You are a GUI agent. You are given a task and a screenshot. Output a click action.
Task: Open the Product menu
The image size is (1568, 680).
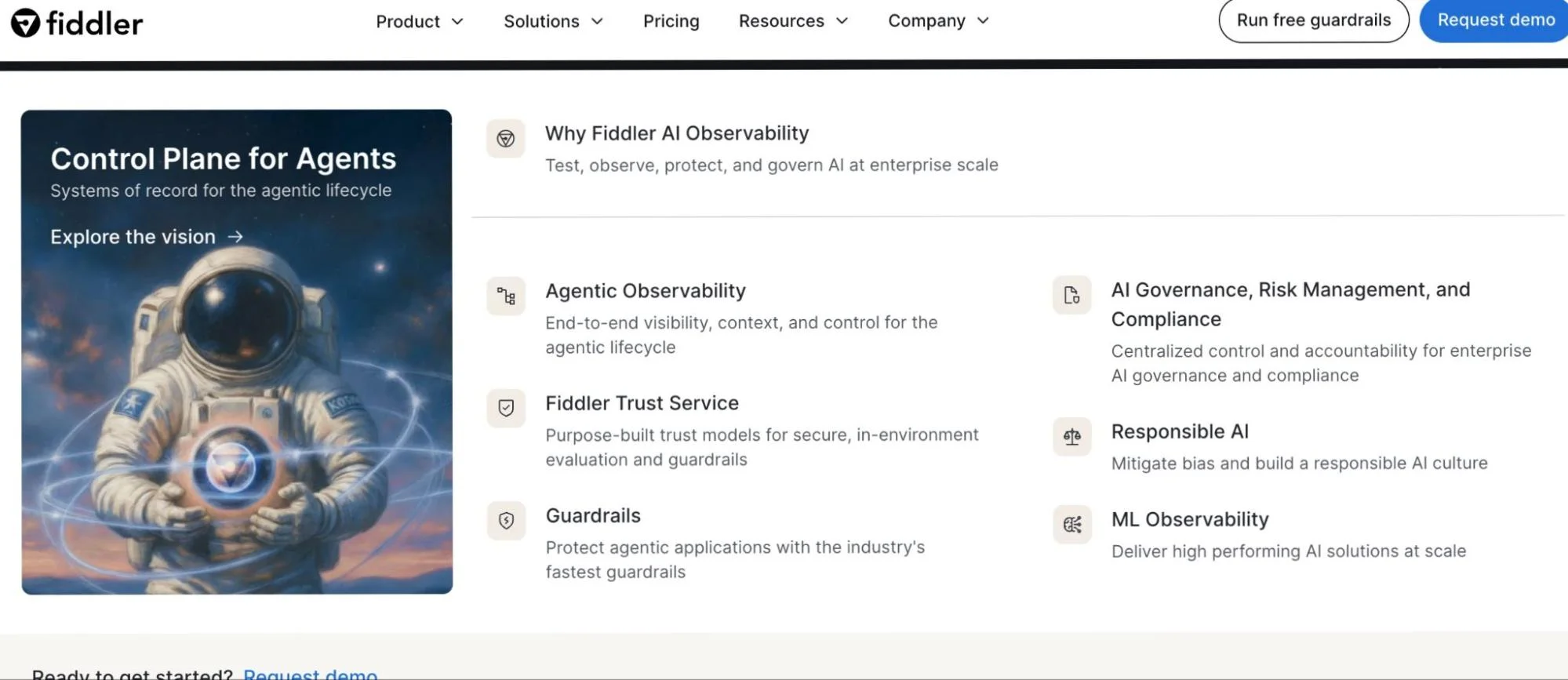tap(420, 21)
